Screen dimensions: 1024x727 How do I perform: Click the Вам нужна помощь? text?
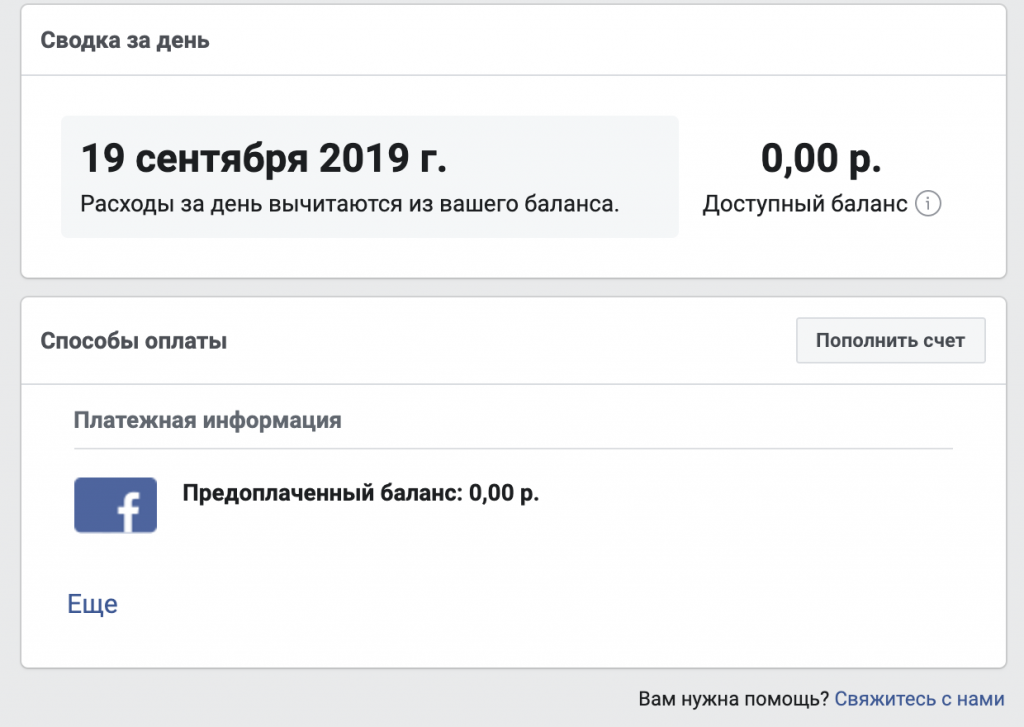733,699
